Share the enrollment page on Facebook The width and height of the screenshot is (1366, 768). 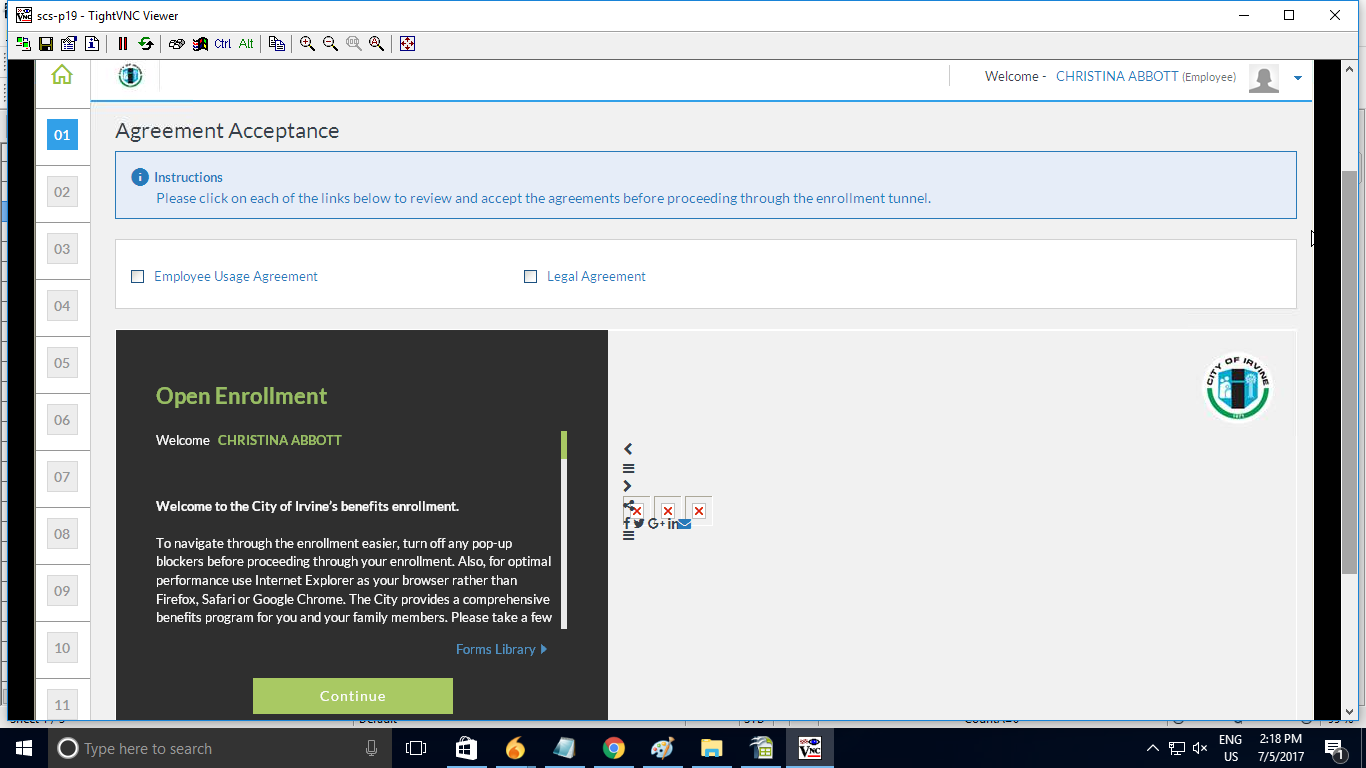pyautogui.click(x=627, y=522)
